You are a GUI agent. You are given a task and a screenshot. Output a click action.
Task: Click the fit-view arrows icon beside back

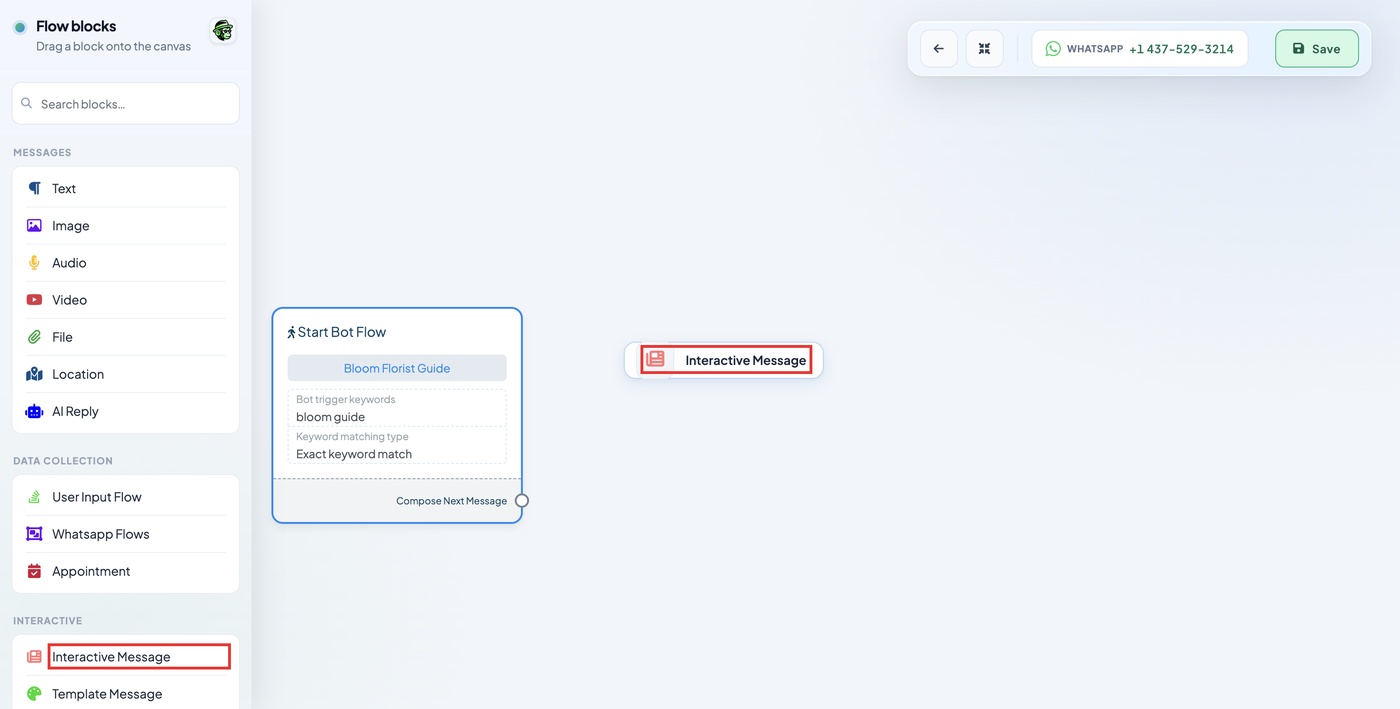click(984, 48)
